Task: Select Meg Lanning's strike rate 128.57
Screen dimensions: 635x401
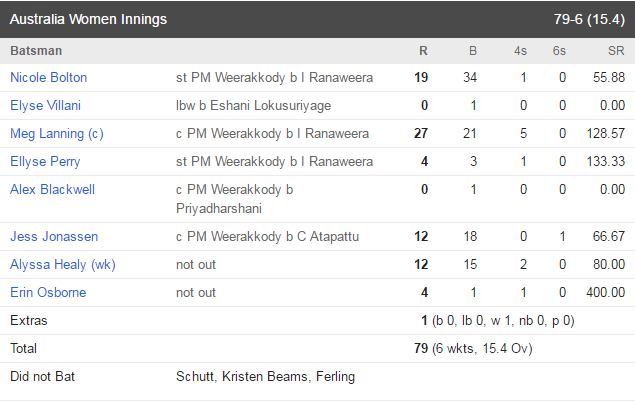Action: pyautogui.click(x=606, y=133)
